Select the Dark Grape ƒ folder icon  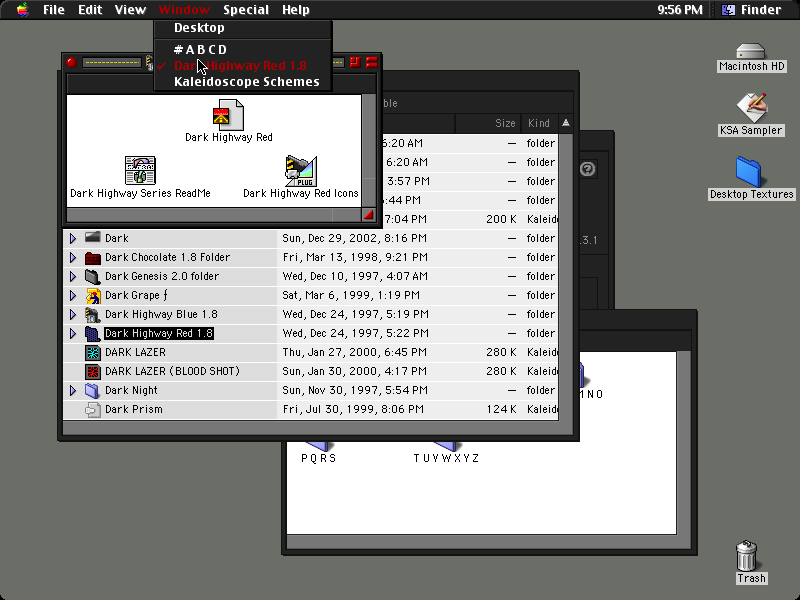92,295
